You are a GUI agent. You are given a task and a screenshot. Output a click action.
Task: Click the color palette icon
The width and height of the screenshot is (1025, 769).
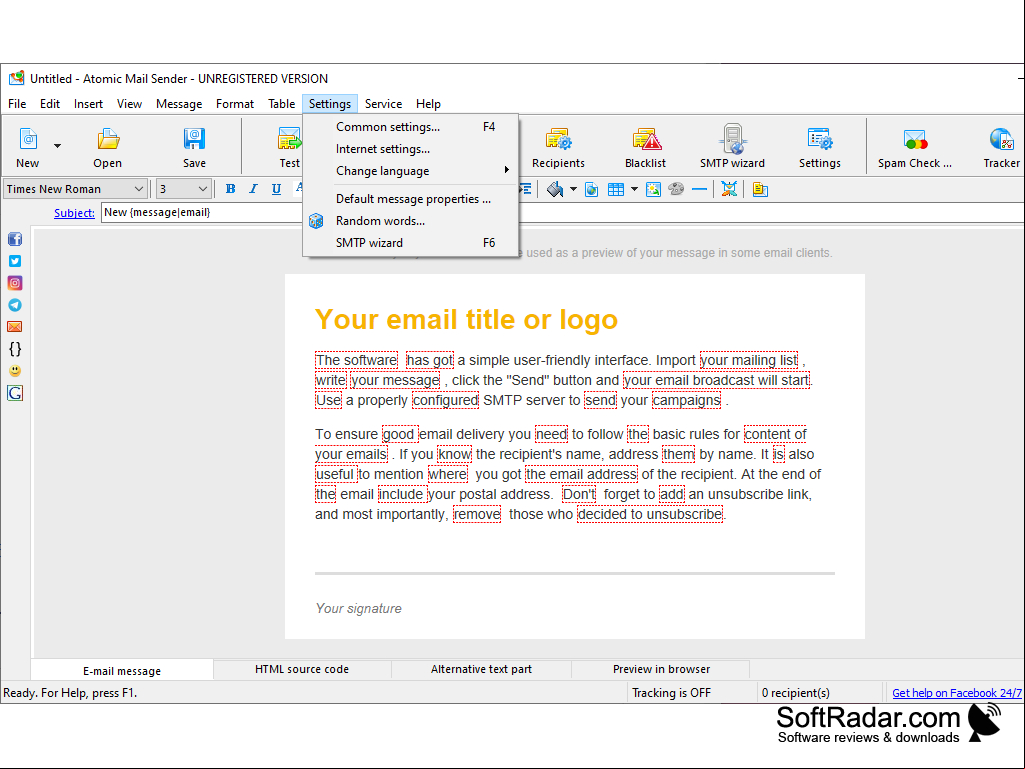pyautogui.click(x=676, y=190)
